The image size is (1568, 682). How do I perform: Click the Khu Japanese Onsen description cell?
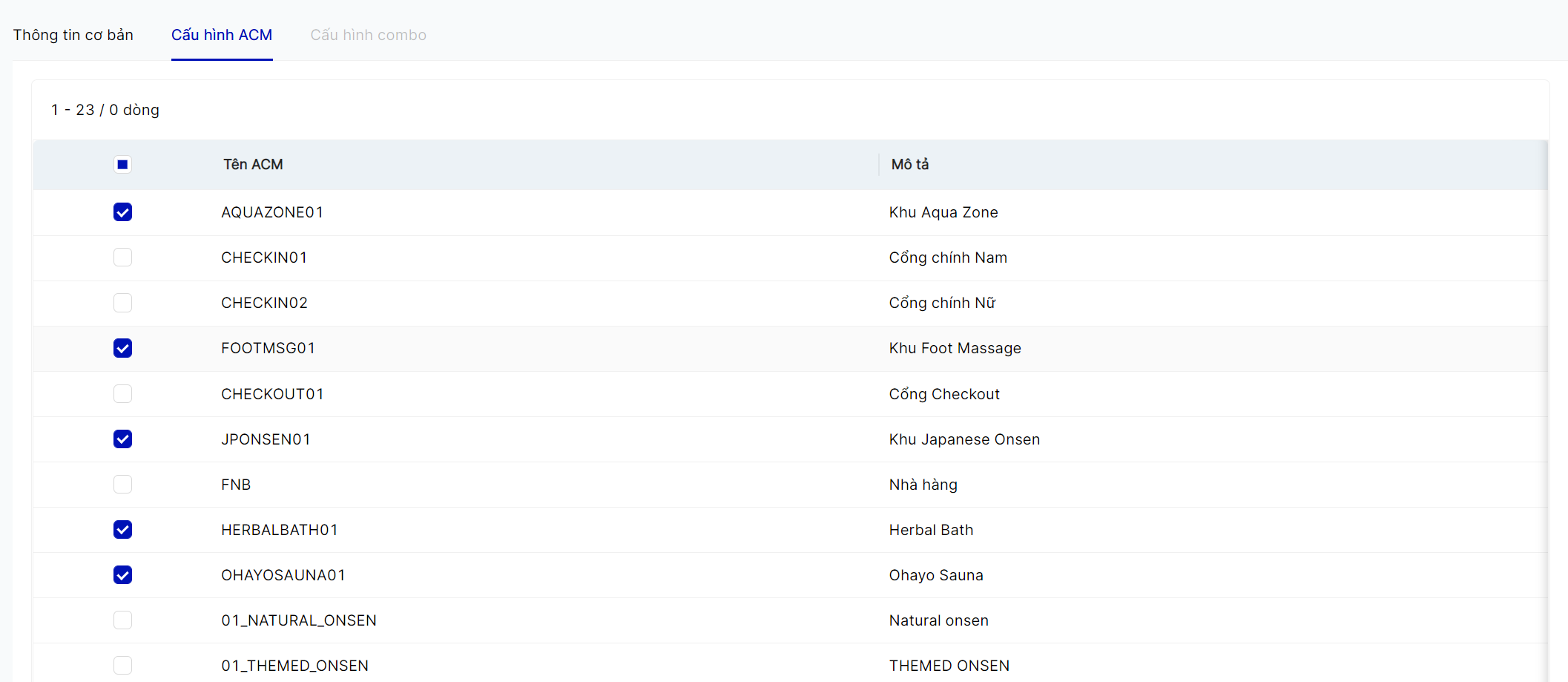964,439
